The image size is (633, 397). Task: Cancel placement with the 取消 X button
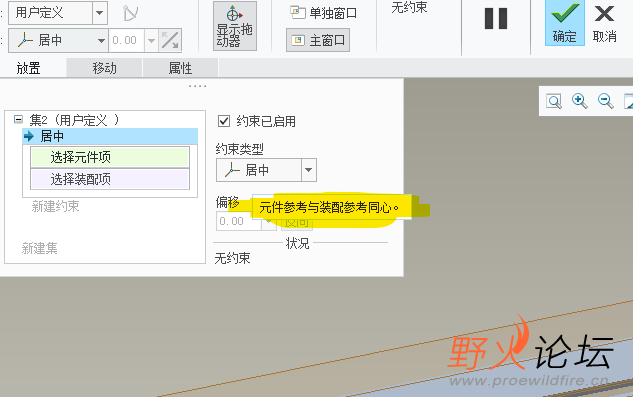pos(604,23)
